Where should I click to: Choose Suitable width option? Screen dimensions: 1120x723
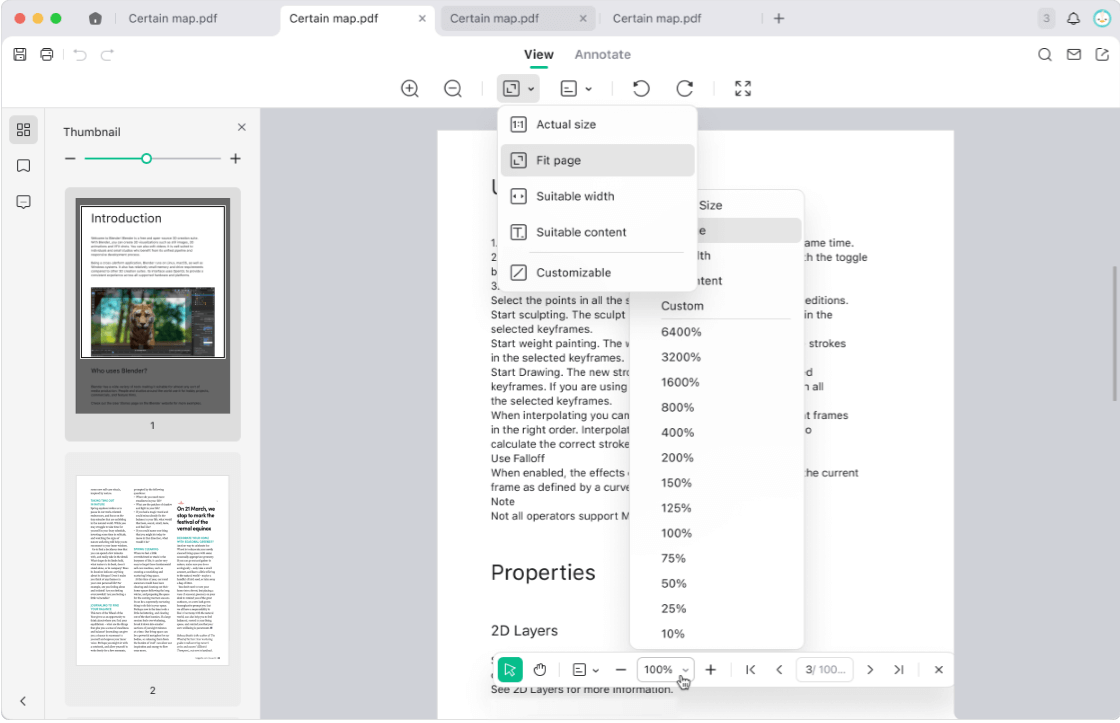tap(597, 196)
